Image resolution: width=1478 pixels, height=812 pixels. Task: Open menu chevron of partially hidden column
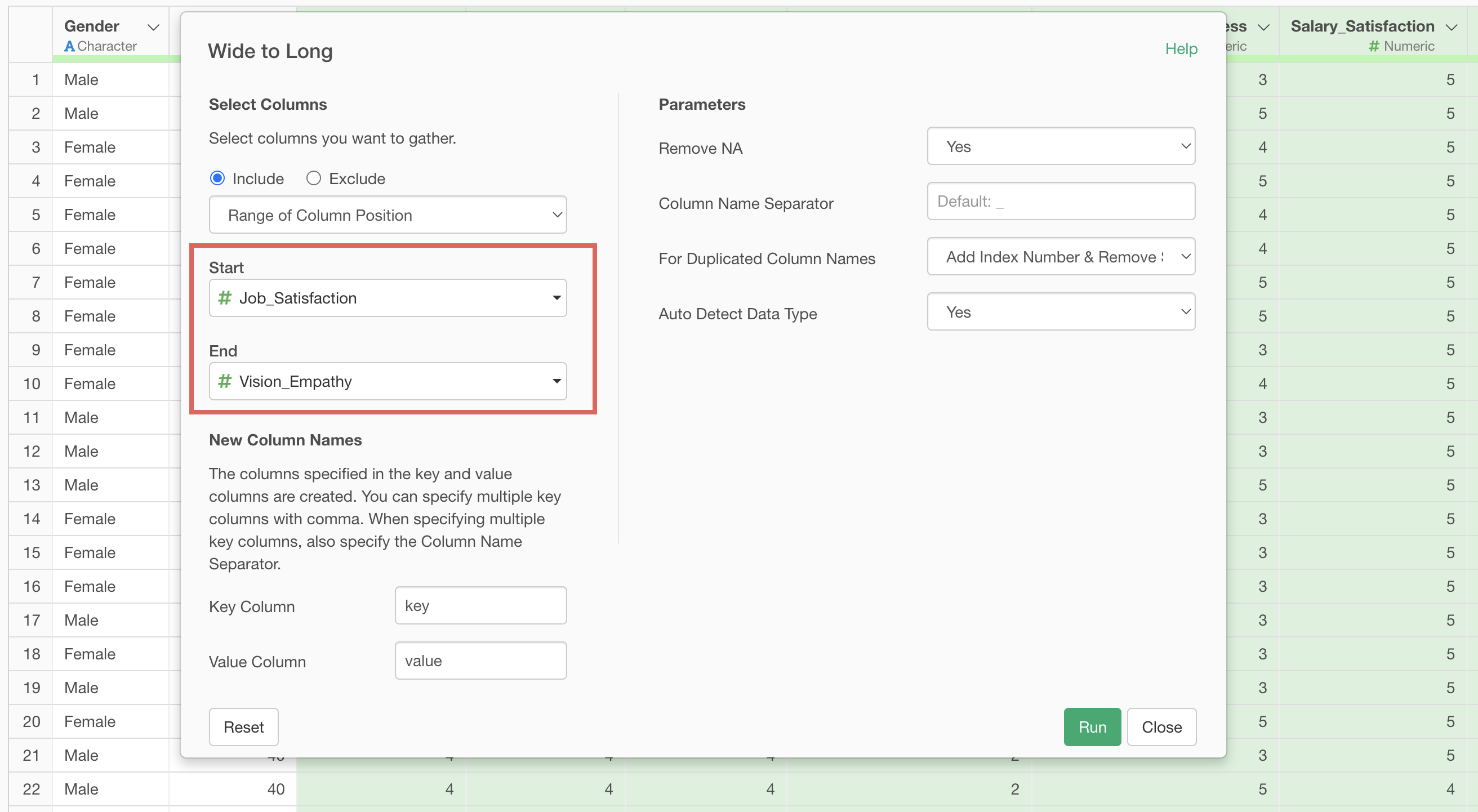click(1263, 27)
